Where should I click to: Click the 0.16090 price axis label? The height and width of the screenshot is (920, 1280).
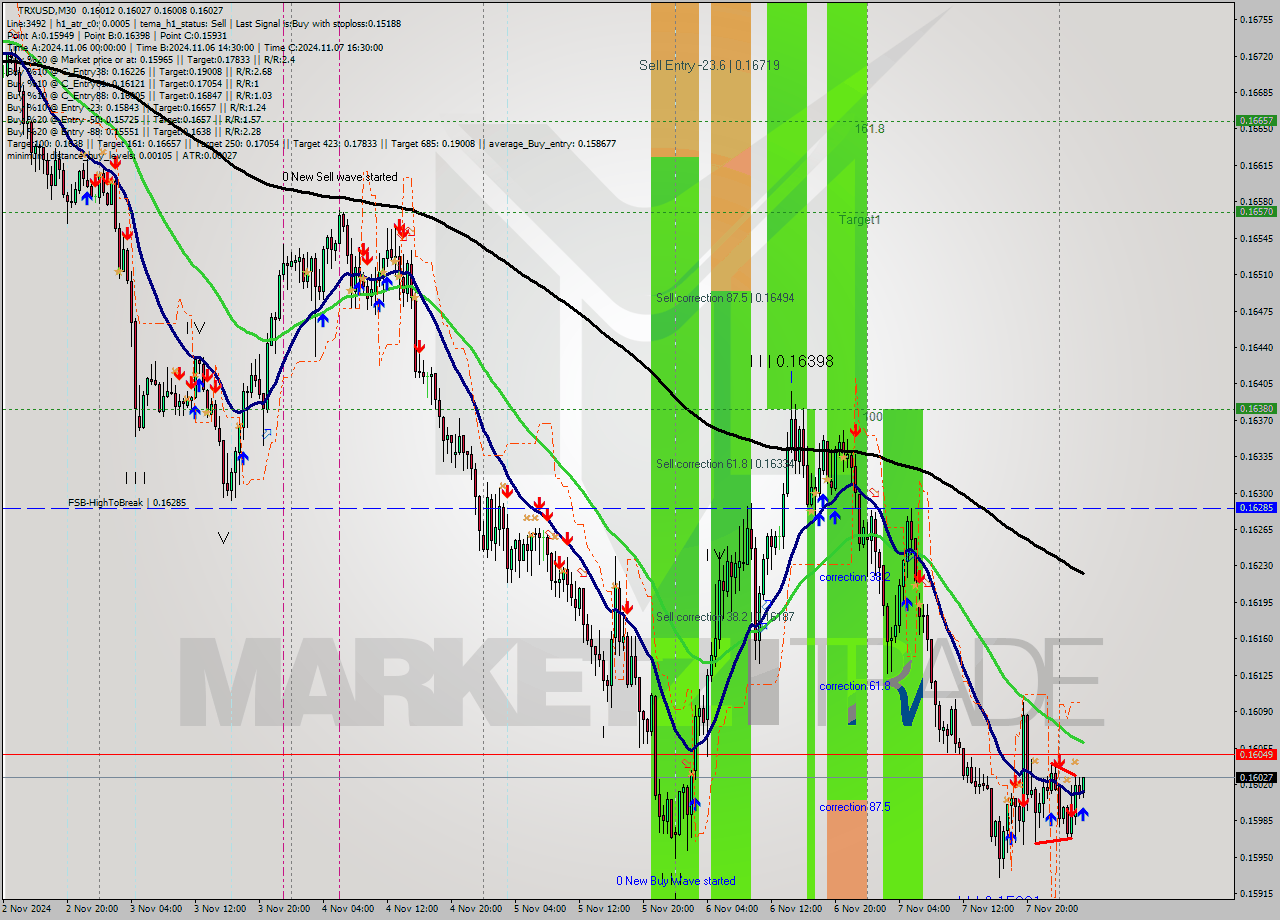[x=1256, y=711]
